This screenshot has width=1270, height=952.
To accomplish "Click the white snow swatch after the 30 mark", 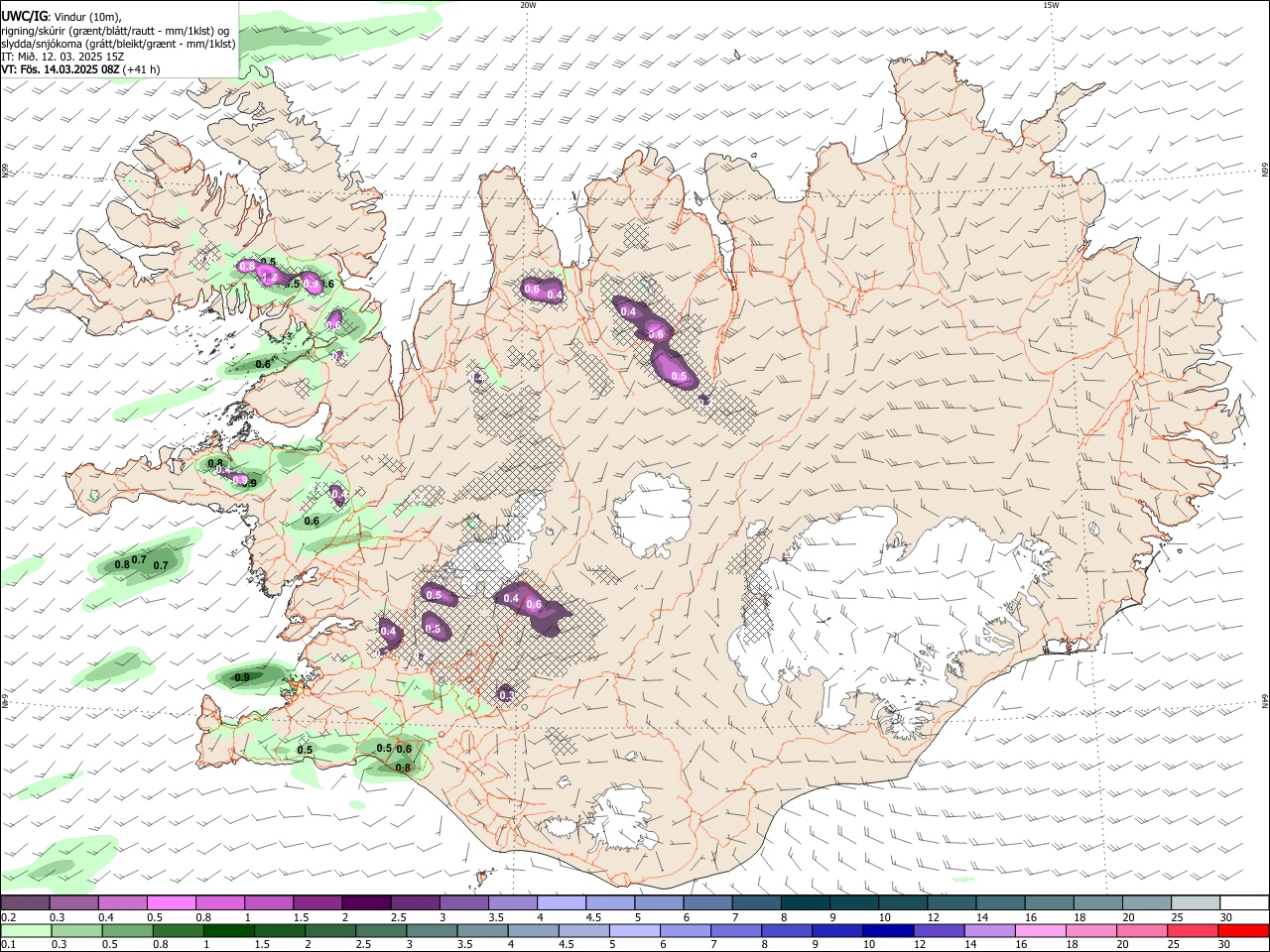I will tap(1242, 902).
